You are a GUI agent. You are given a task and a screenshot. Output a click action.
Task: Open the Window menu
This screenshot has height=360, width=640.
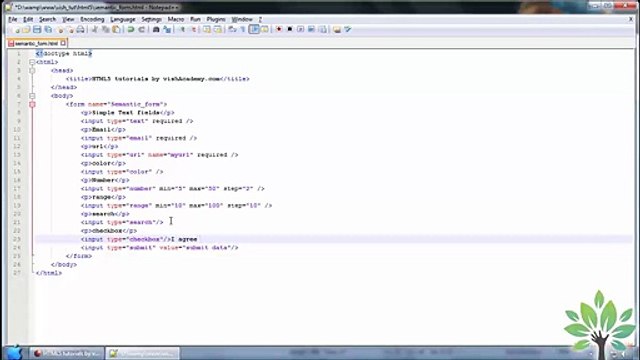pos(242,19)
